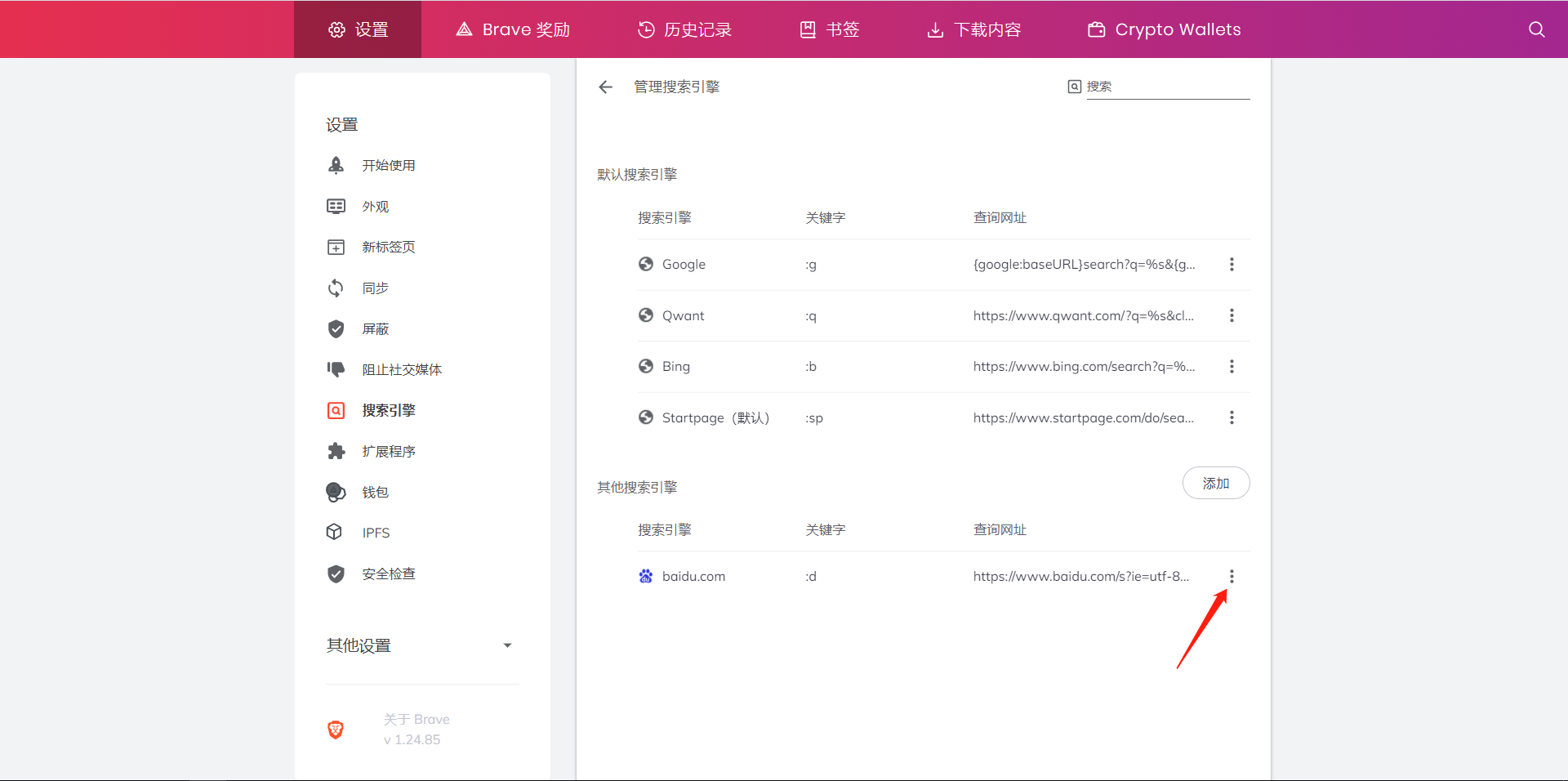This screenshot has width=1568, height=781.
Task: Select the Bing engine name
Action: [676, 366]
